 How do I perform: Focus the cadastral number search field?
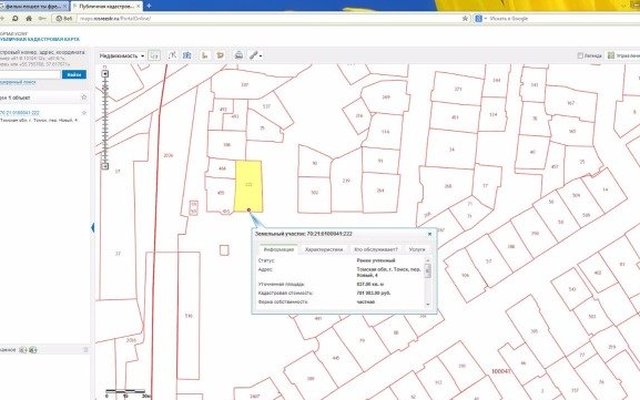(30, 74)
